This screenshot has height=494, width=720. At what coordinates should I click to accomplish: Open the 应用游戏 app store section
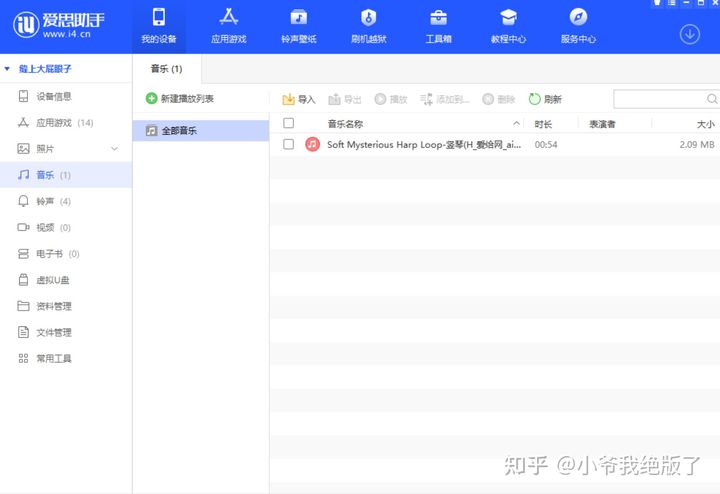229,26
